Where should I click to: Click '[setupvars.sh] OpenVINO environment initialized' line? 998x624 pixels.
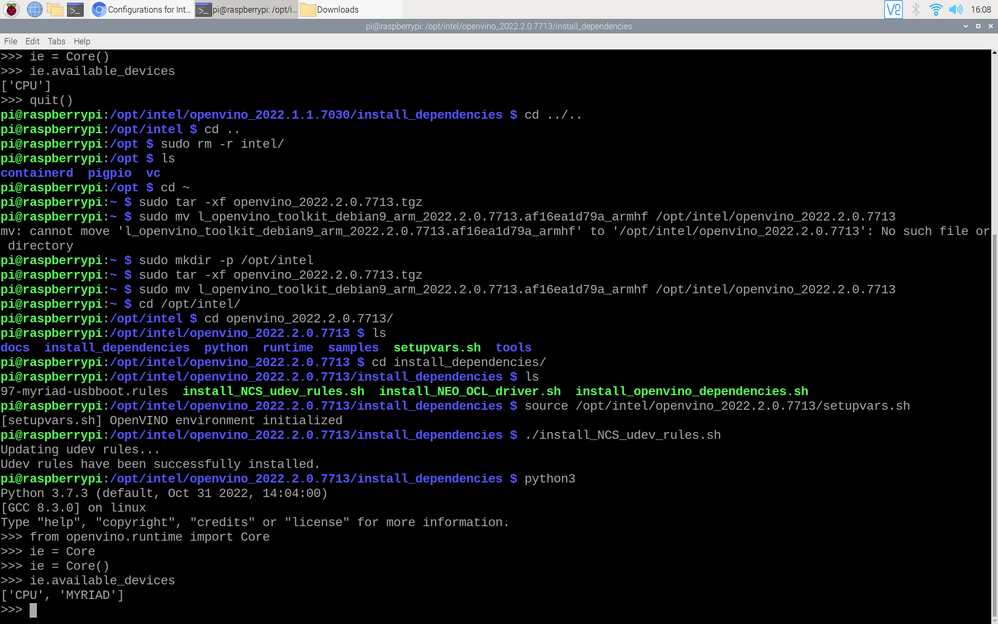click(171, 420)
